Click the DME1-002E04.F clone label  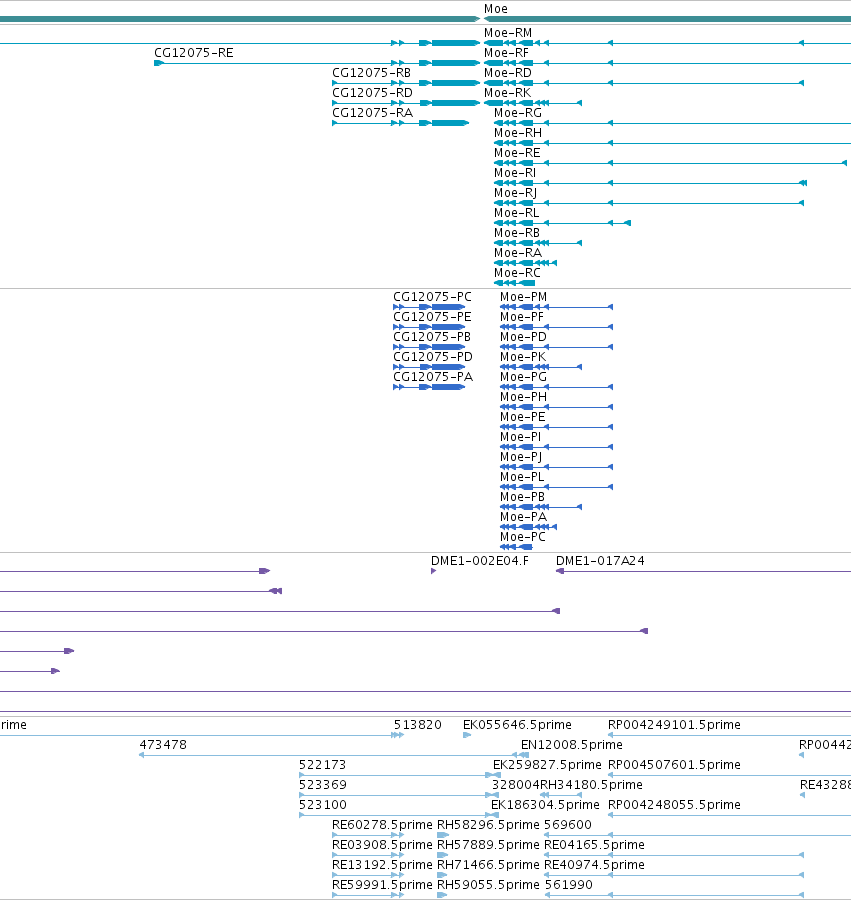(480, 561)
